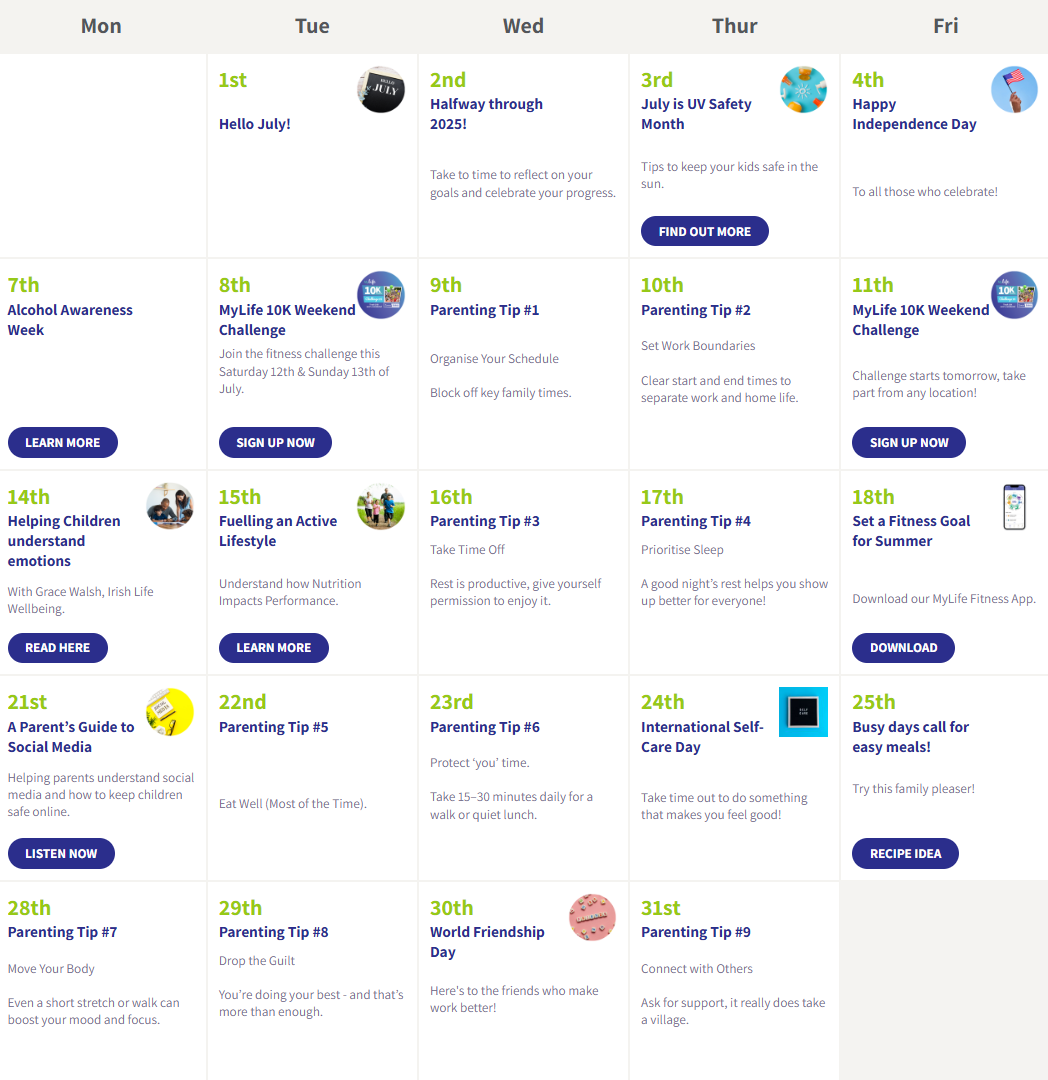Click the 10K Challenge badge on the 11th
The image size is (1048, 1080).
[1014, 295]
